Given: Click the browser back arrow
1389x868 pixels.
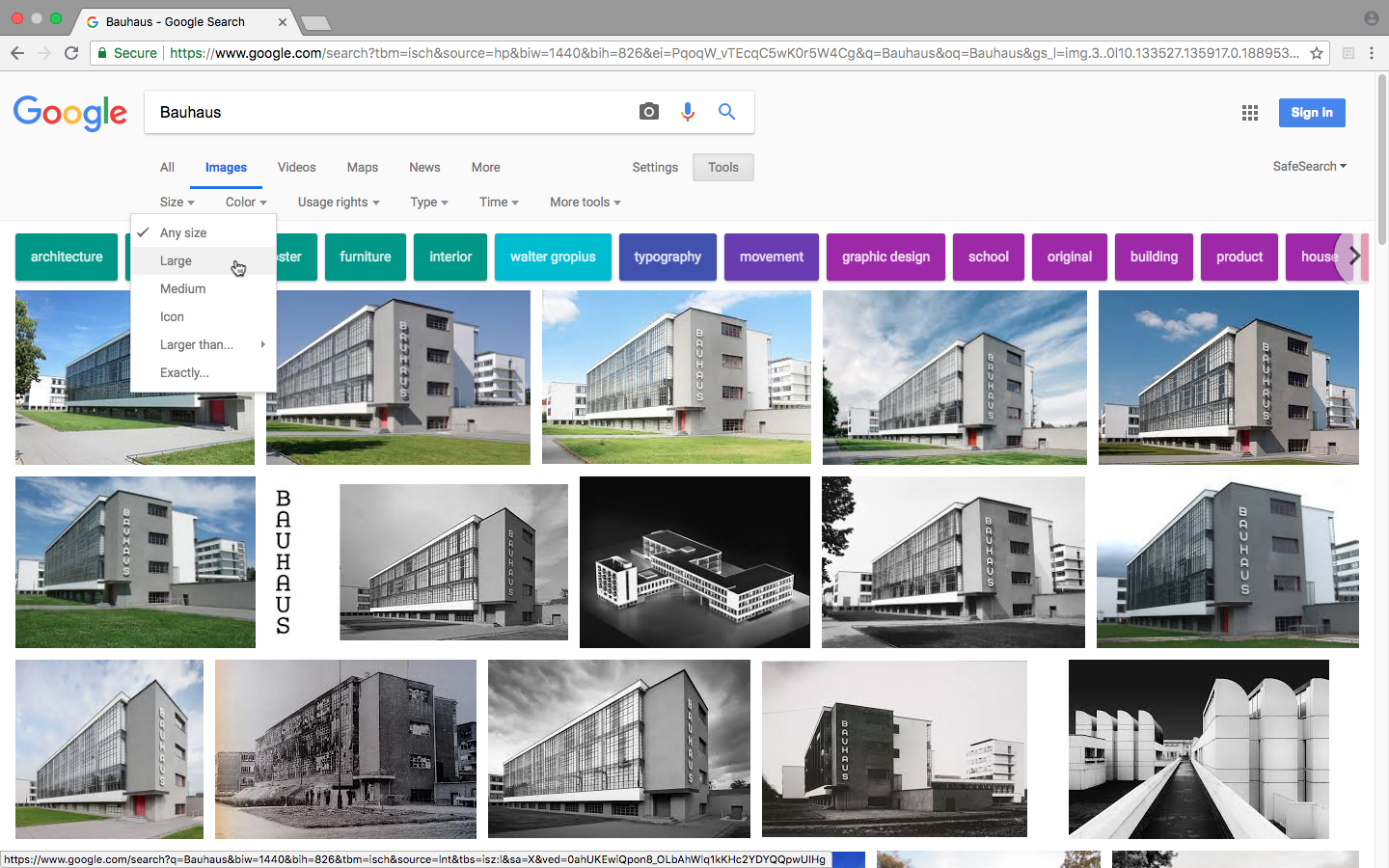Looking at the screenshot, I should [17, 53].
